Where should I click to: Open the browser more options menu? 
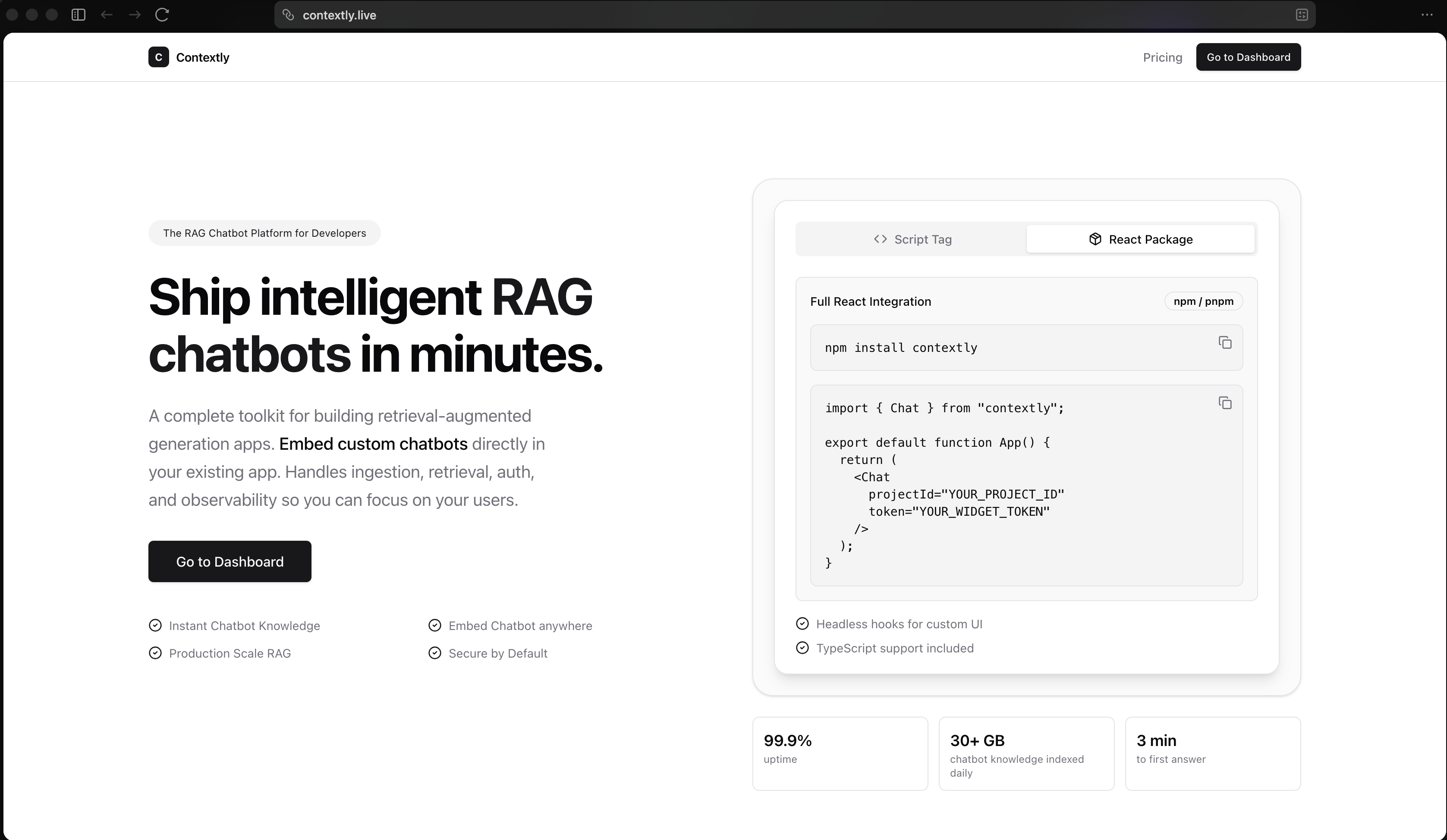(1428, 15)
